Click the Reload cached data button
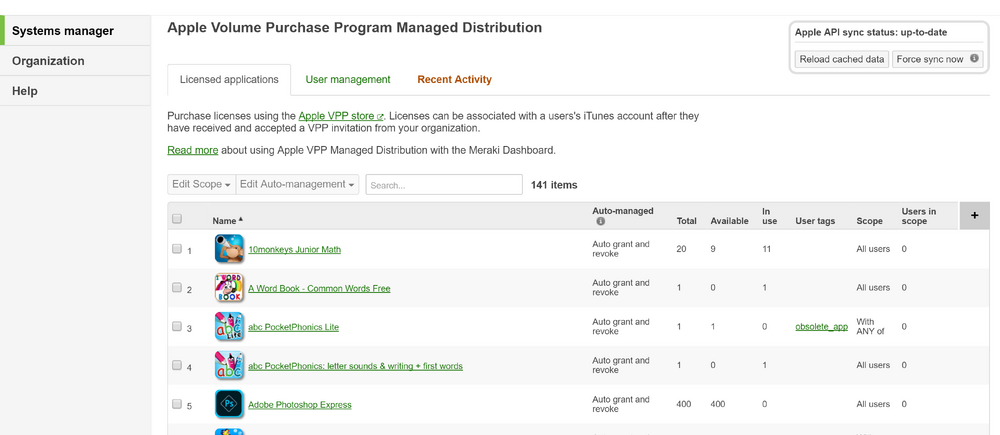Screen dimensions: 1000x435 842,59
